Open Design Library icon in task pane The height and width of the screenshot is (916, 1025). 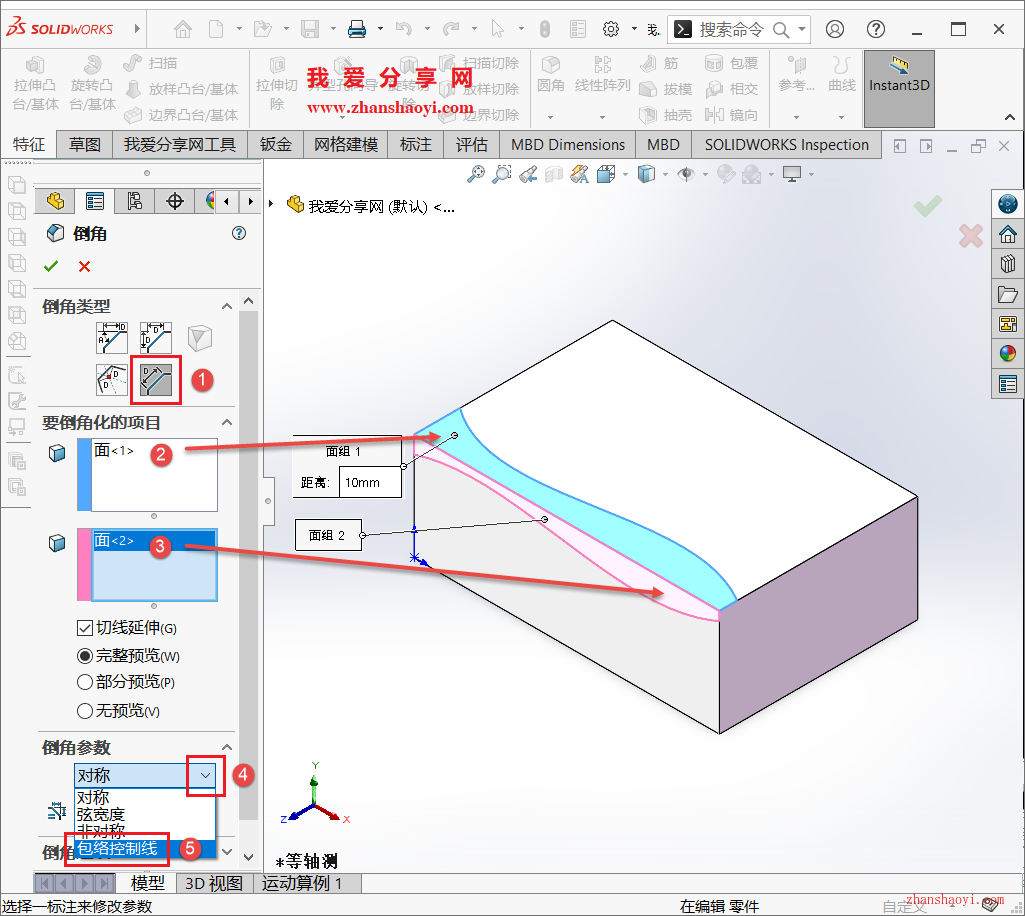tap(1007, 263)
